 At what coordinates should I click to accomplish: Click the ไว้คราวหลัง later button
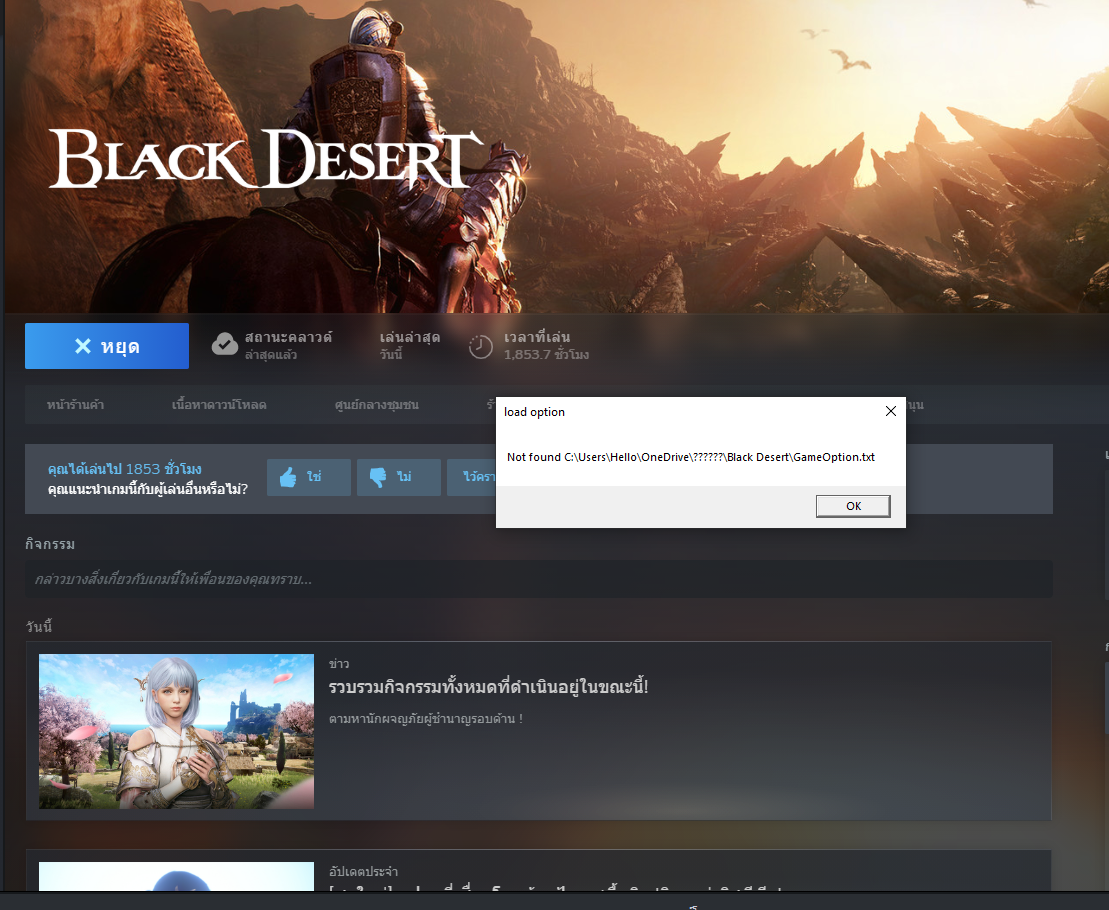click(x=472, y=477)
